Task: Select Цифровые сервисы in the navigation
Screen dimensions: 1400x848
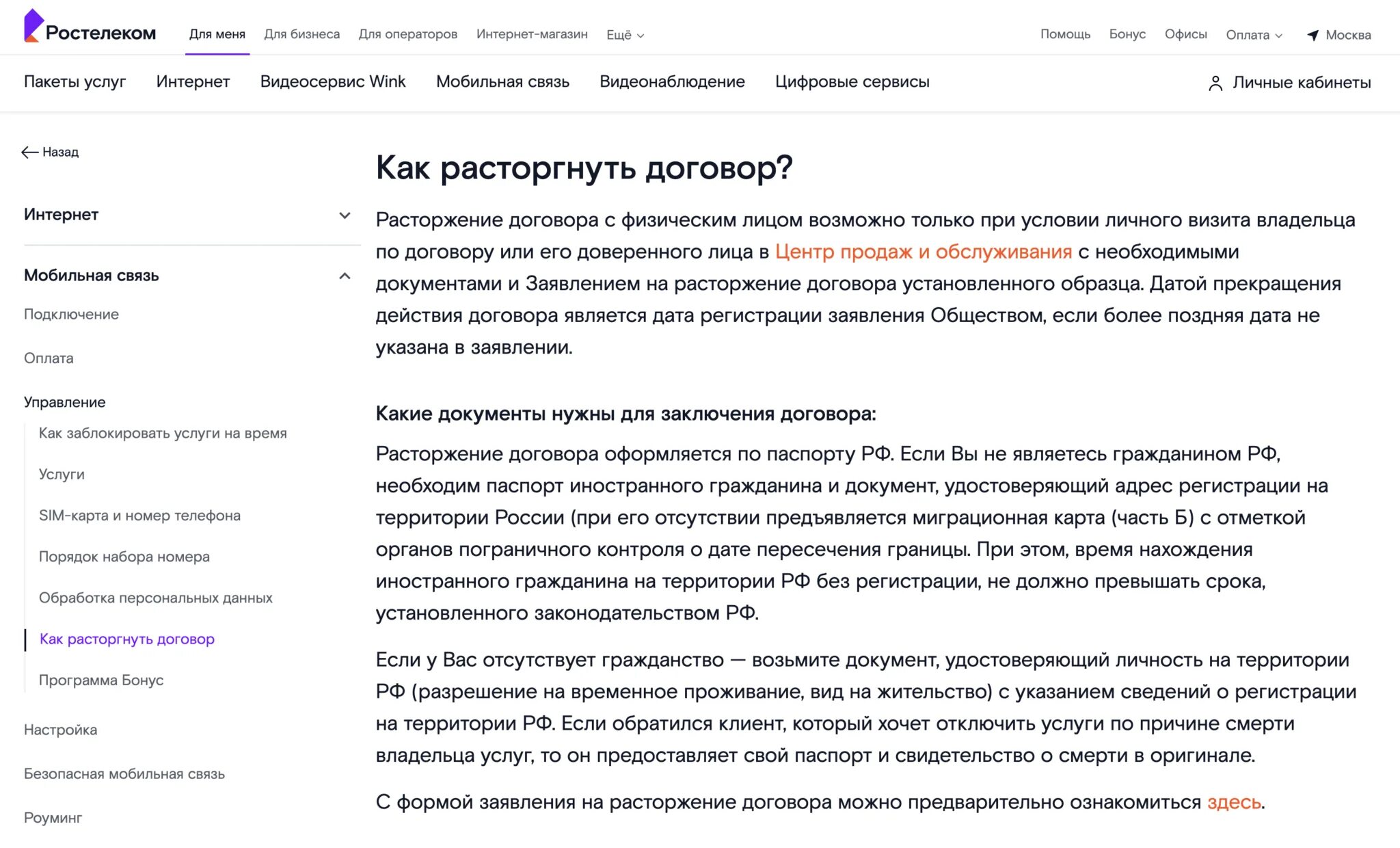Action: 852,82
